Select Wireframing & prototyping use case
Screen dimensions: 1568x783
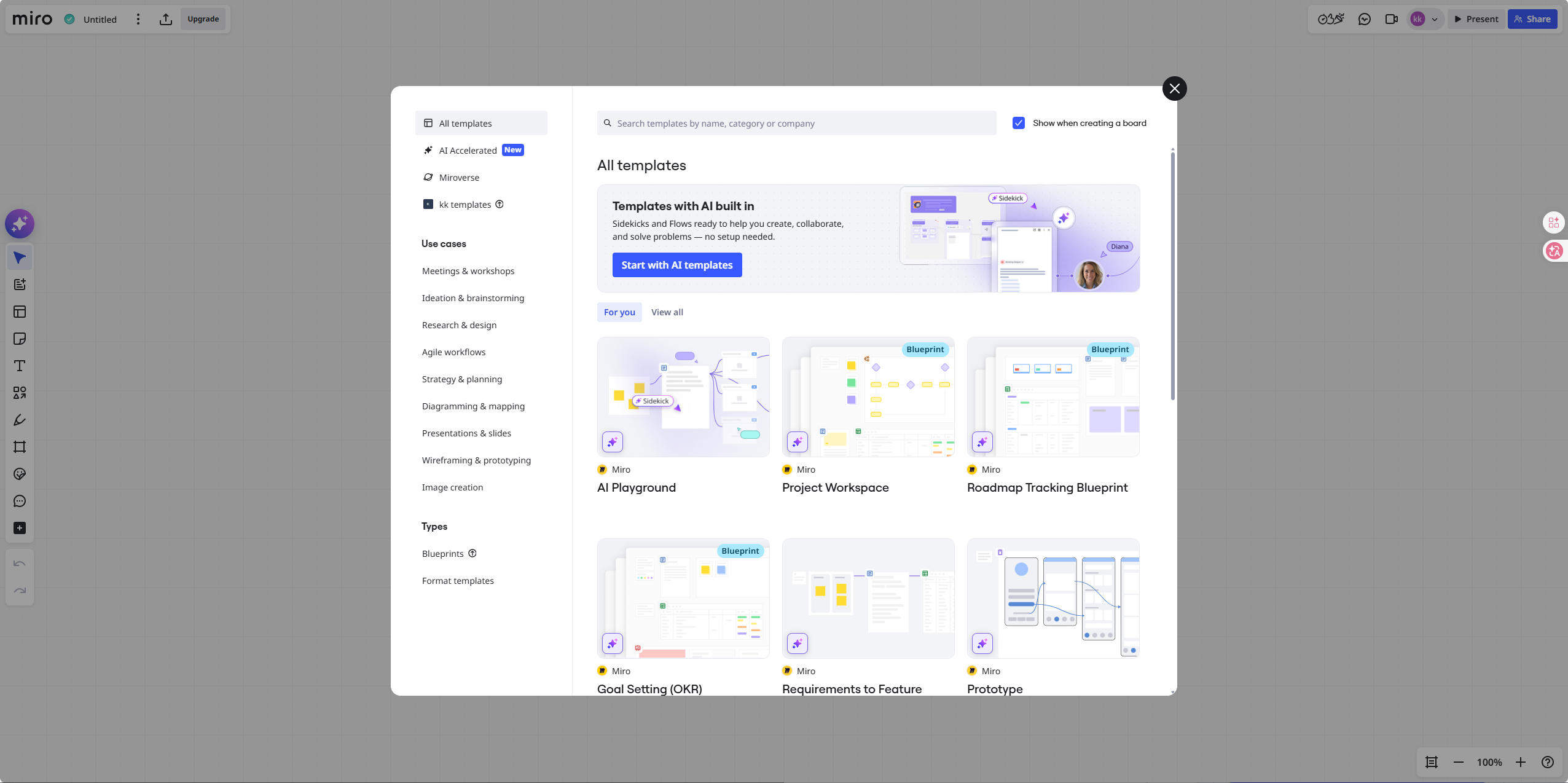[x=476, y=460]
